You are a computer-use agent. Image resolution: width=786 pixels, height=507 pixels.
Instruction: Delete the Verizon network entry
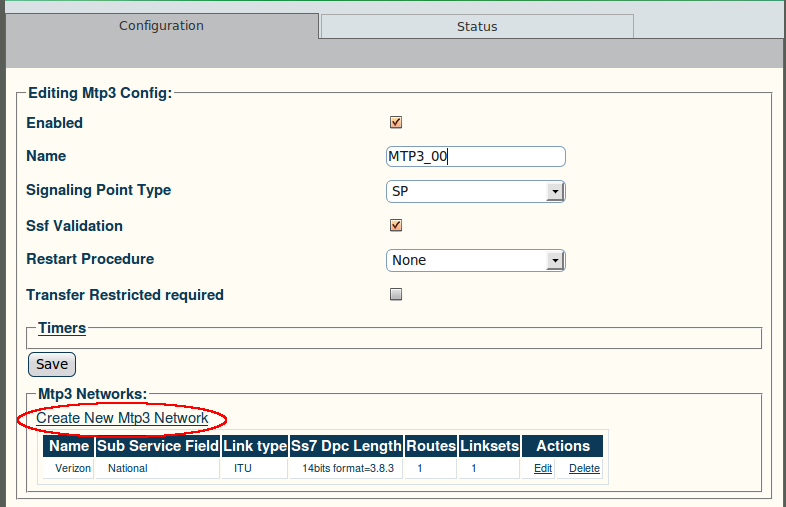[x=584, y=468]
